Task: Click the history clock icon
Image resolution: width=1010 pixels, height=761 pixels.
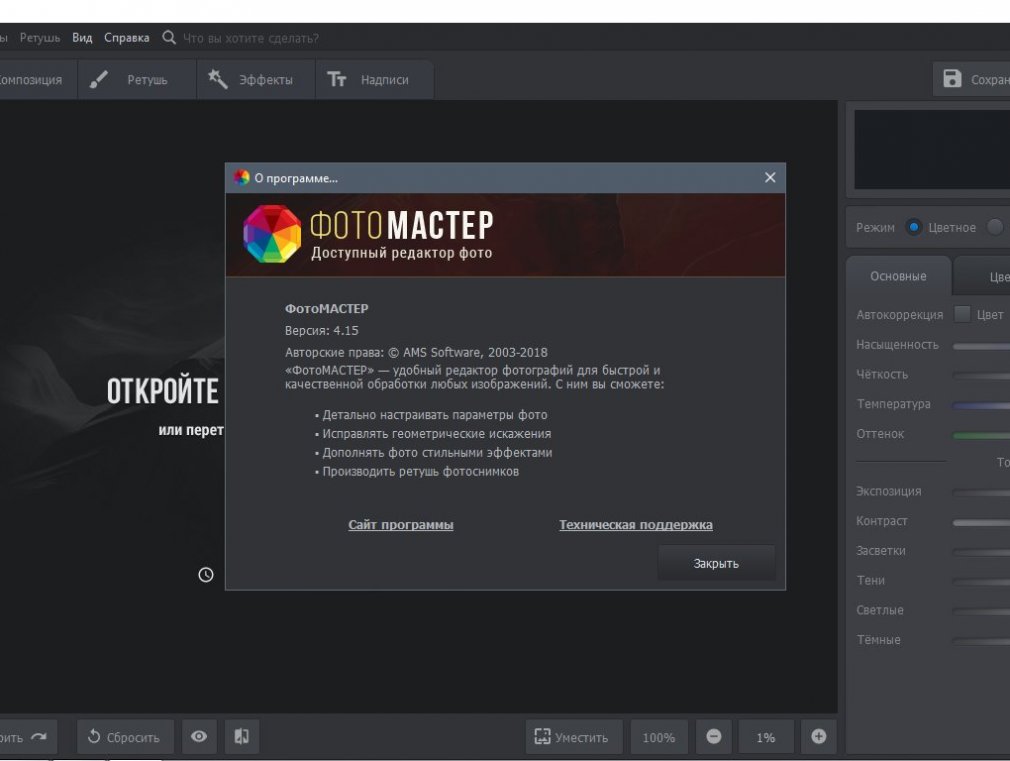Action: pyautogui.click(x=205, y=575)
